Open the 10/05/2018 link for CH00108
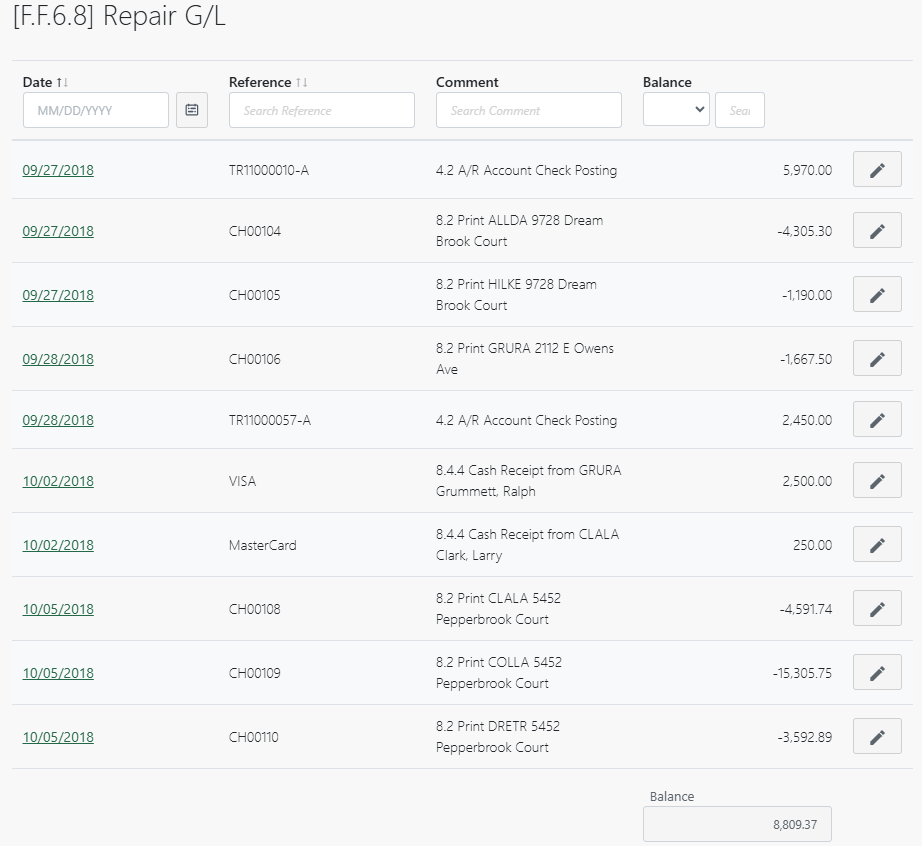This screenshot has height=846, width=922. click(x=57, y=608)
